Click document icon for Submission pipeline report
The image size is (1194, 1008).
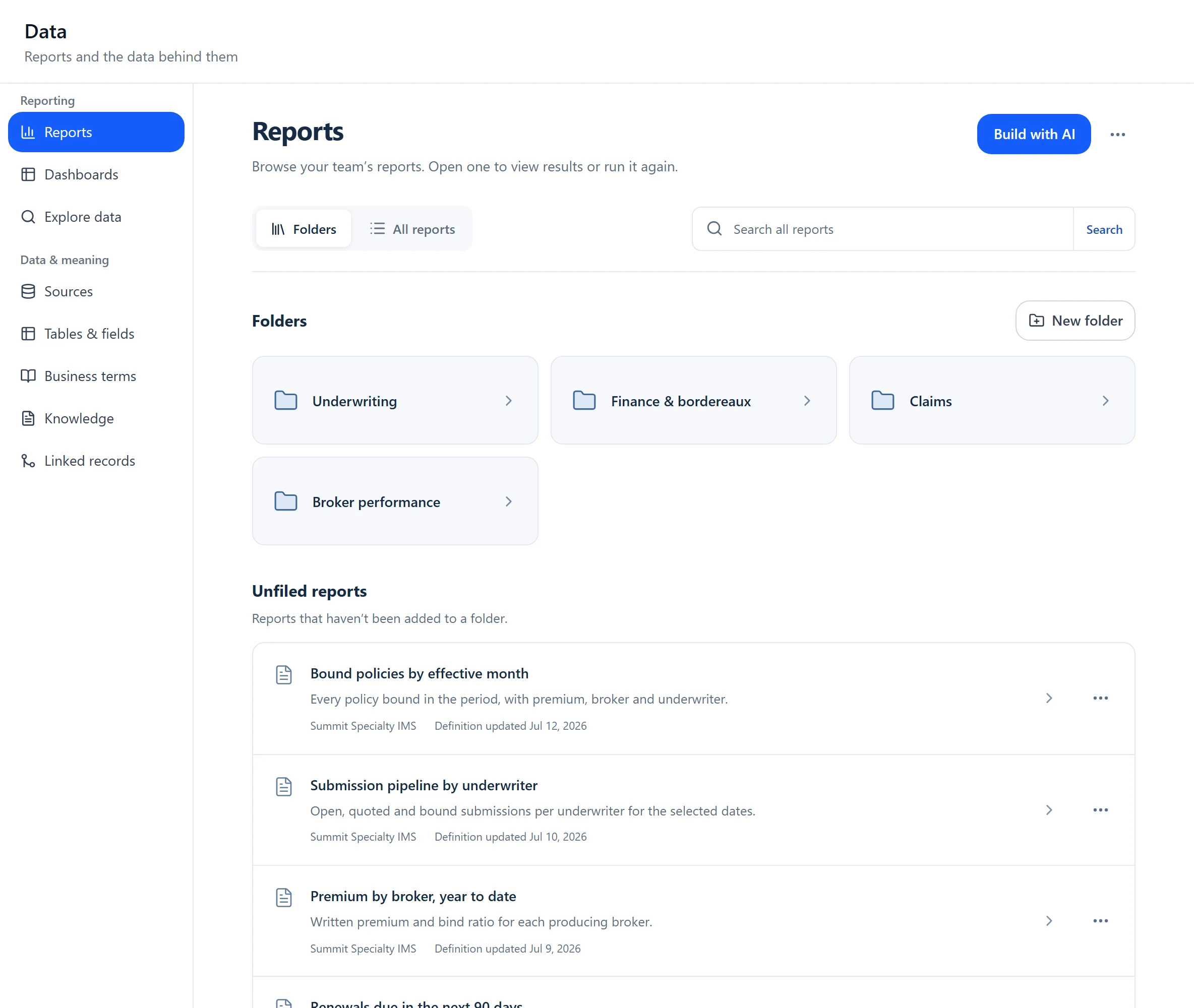pos(283,786)
